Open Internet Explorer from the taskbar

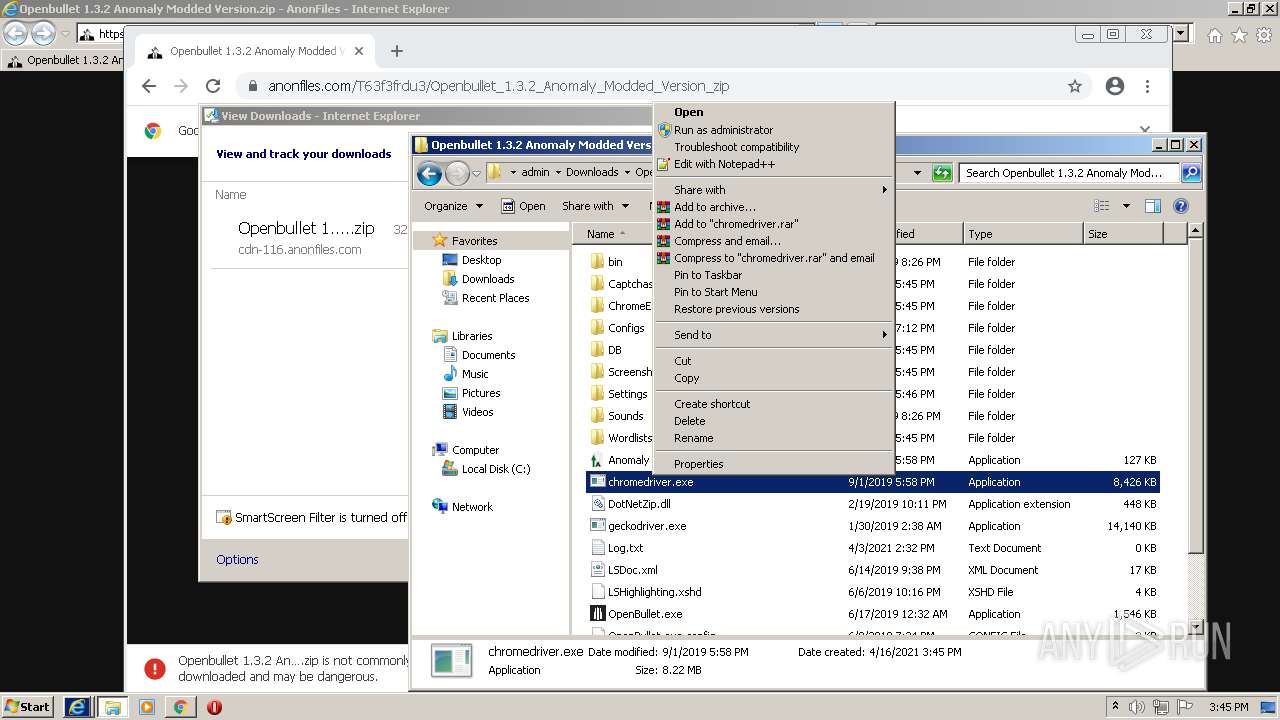click(x=77, y=707)
